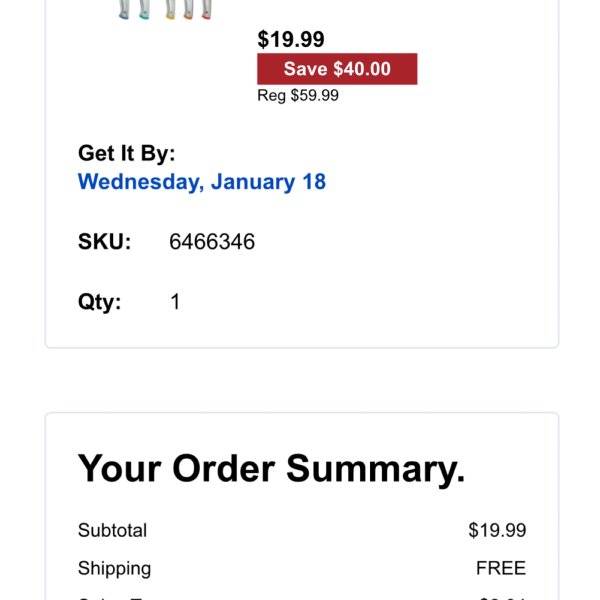
Task: Select the SKU number 6466346
Action: [x=212, y=241]
